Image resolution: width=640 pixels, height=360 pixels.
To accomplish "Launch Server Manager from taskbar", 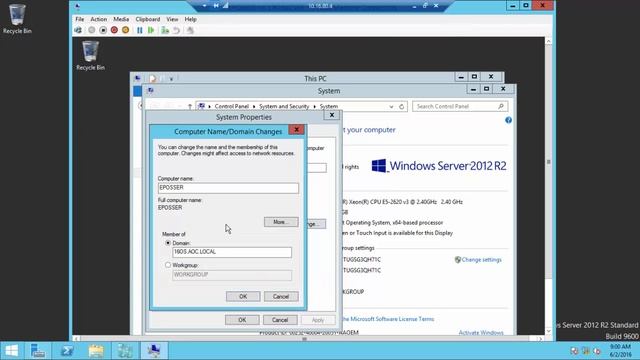I will pyautogui.click(x=38, y=351).
